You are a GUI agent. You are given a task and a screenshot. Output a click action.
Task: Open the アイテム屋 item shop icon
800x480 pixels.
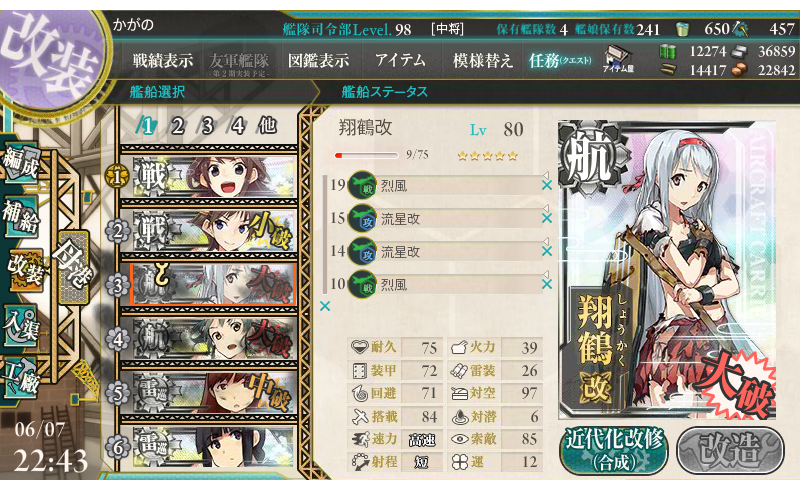pos(618,59)
